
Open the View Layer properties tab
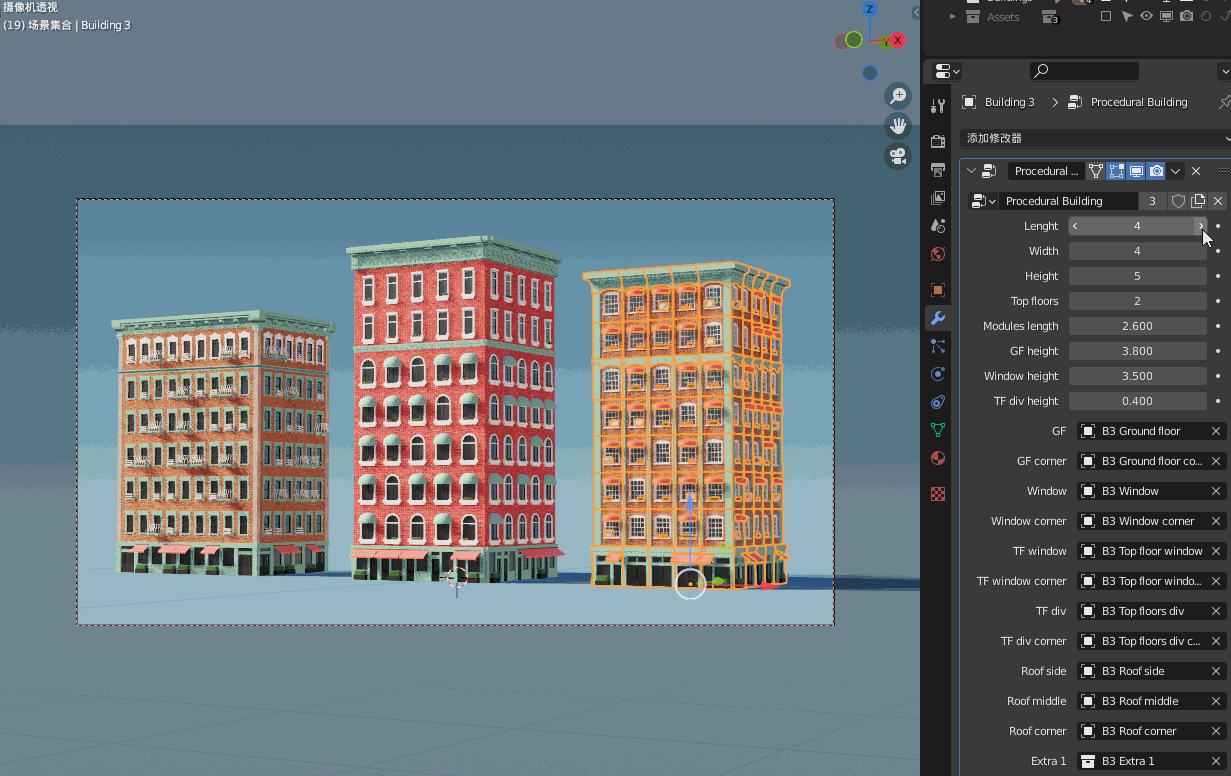pos(938,197)
